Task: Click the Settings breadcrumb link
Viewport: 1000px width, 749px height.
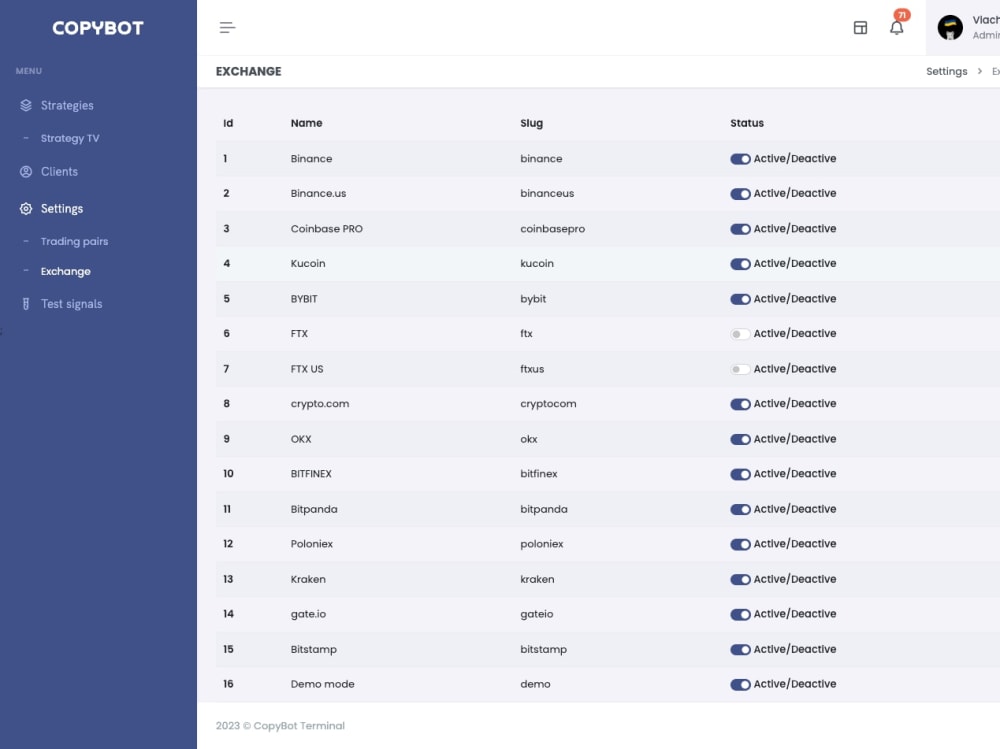Action: tap(946, 71)
